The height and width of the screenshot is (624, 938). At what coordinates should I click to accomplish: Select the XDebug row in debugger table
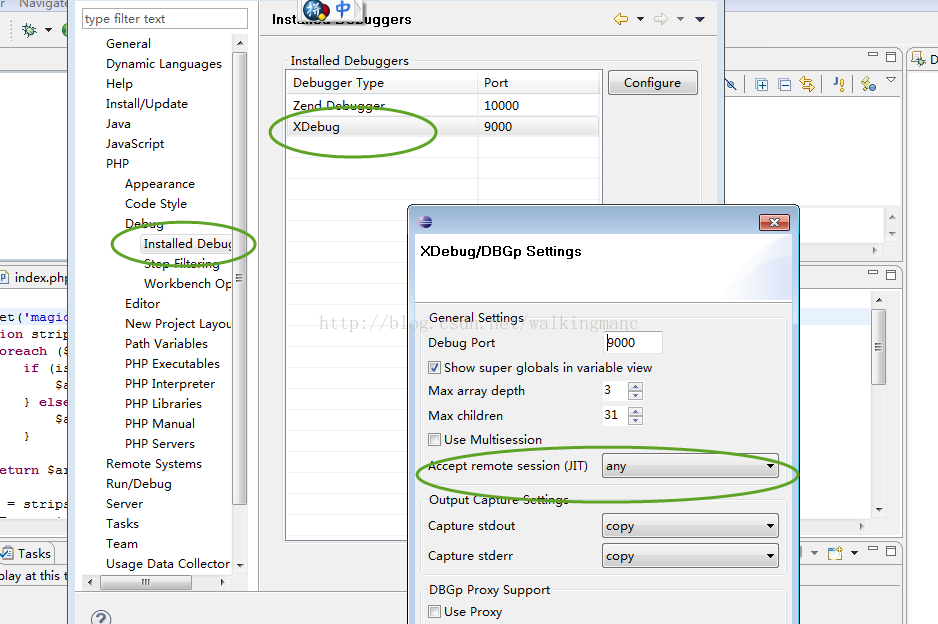coord(443,127)
